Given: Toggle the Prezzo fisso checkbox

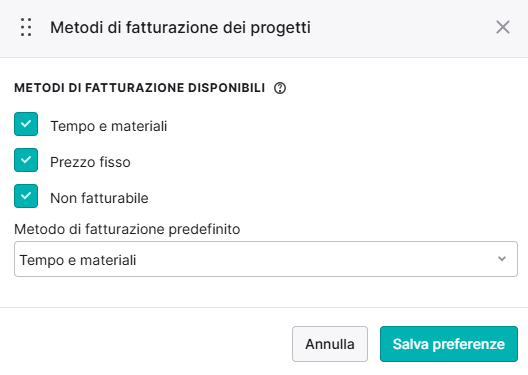Looking at the screenshot, I should (26, 160).
